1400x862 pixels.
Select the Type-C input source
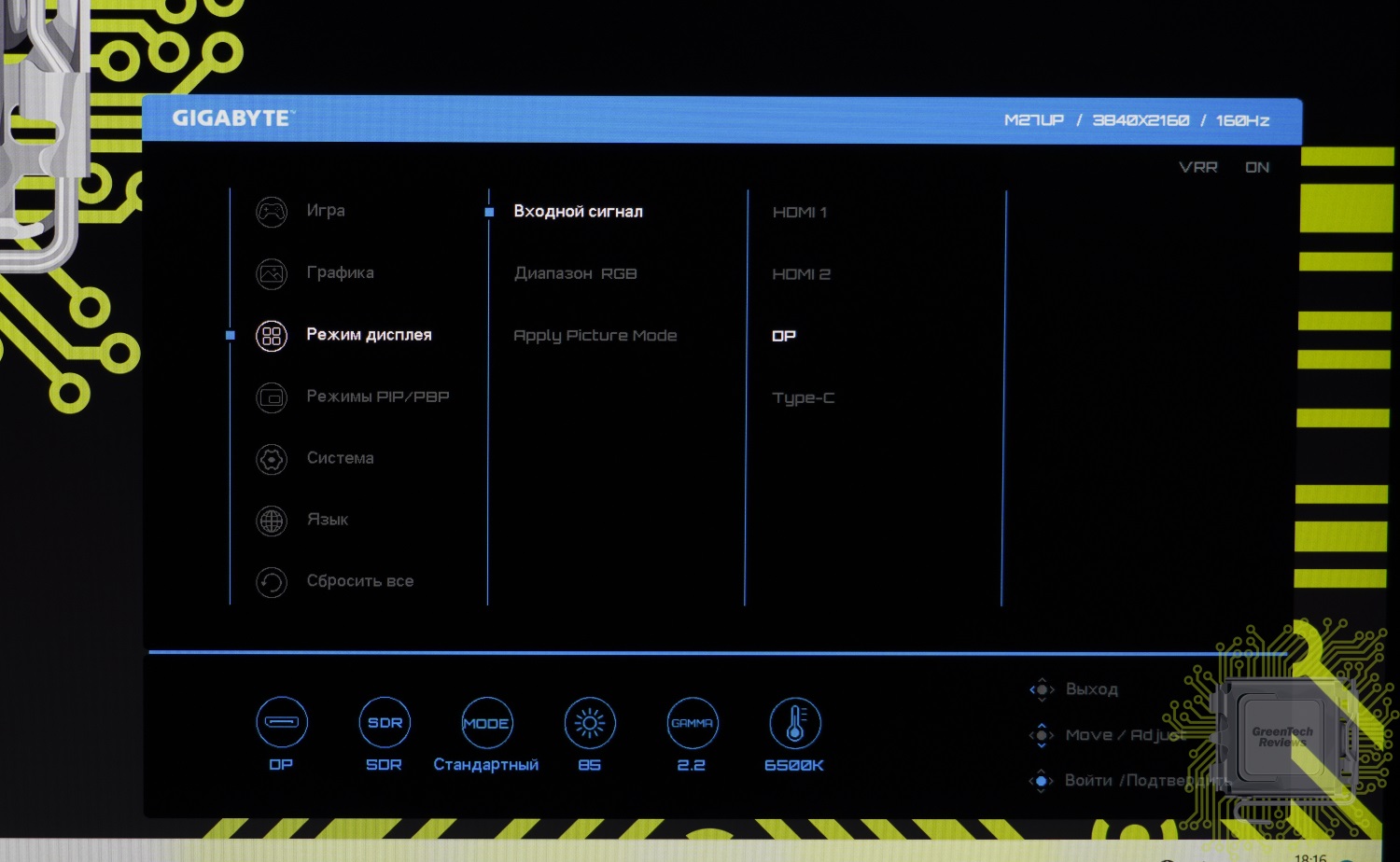[x=803, y=398]
